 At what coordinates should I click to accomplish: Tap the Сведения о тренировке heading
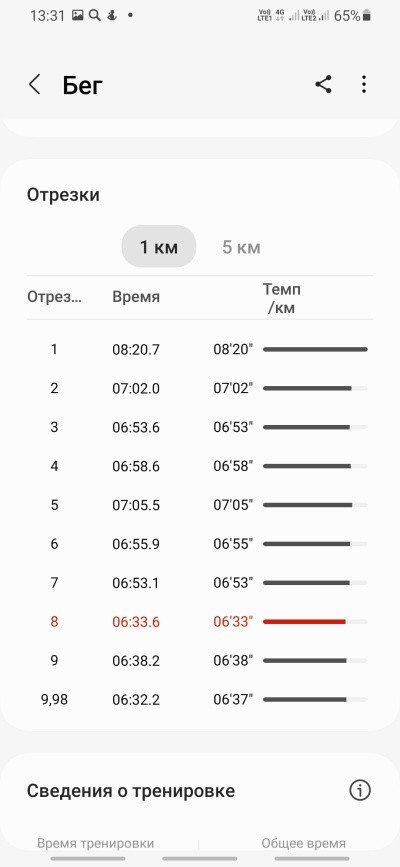click(131, 791)
